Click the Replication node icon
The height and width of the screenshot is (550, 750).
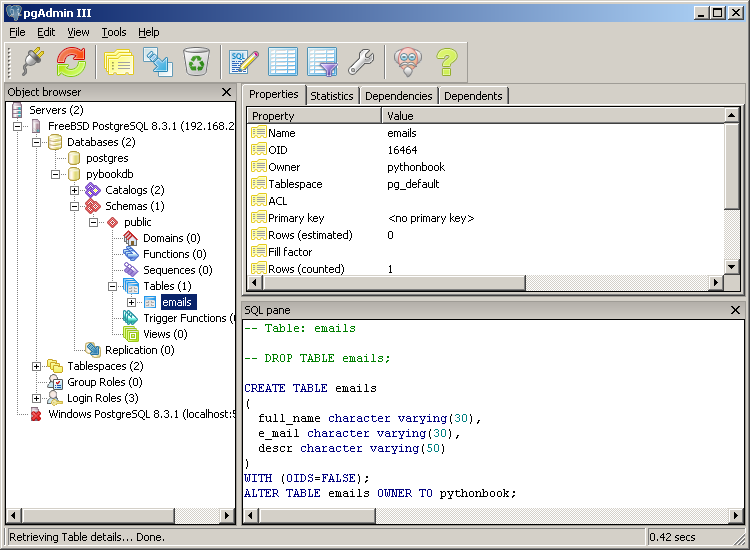click(x=93, y=350)
